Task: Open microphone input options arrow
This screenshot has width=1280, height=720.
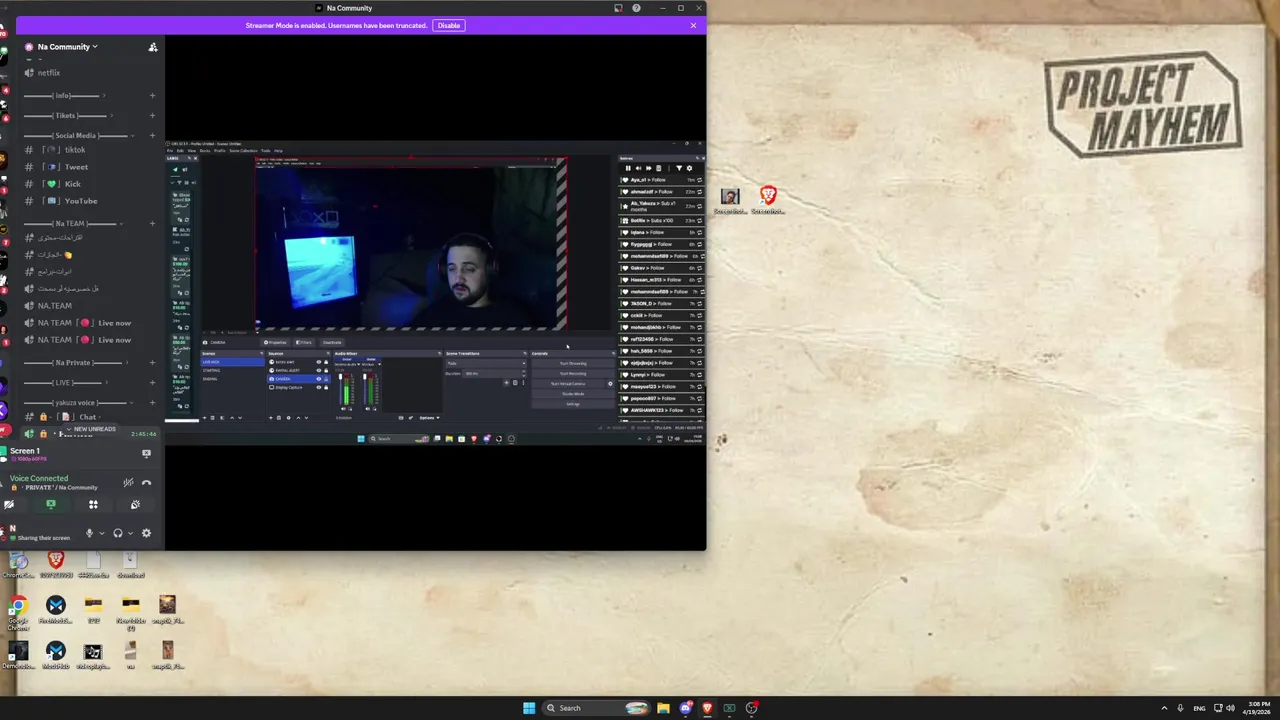Action: (101, 533)
